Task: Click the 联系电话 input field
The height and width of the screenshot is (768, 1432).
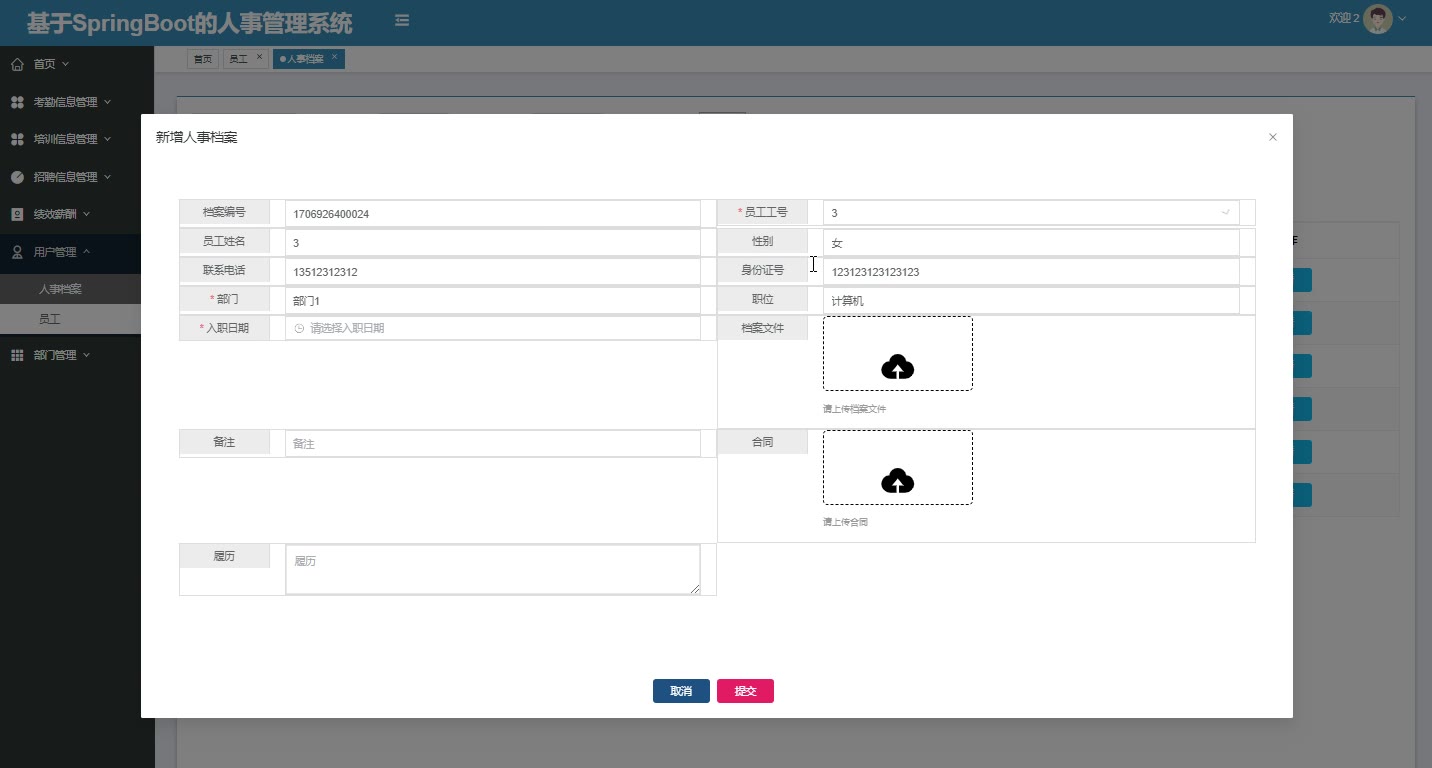Action: coord(493,272)
